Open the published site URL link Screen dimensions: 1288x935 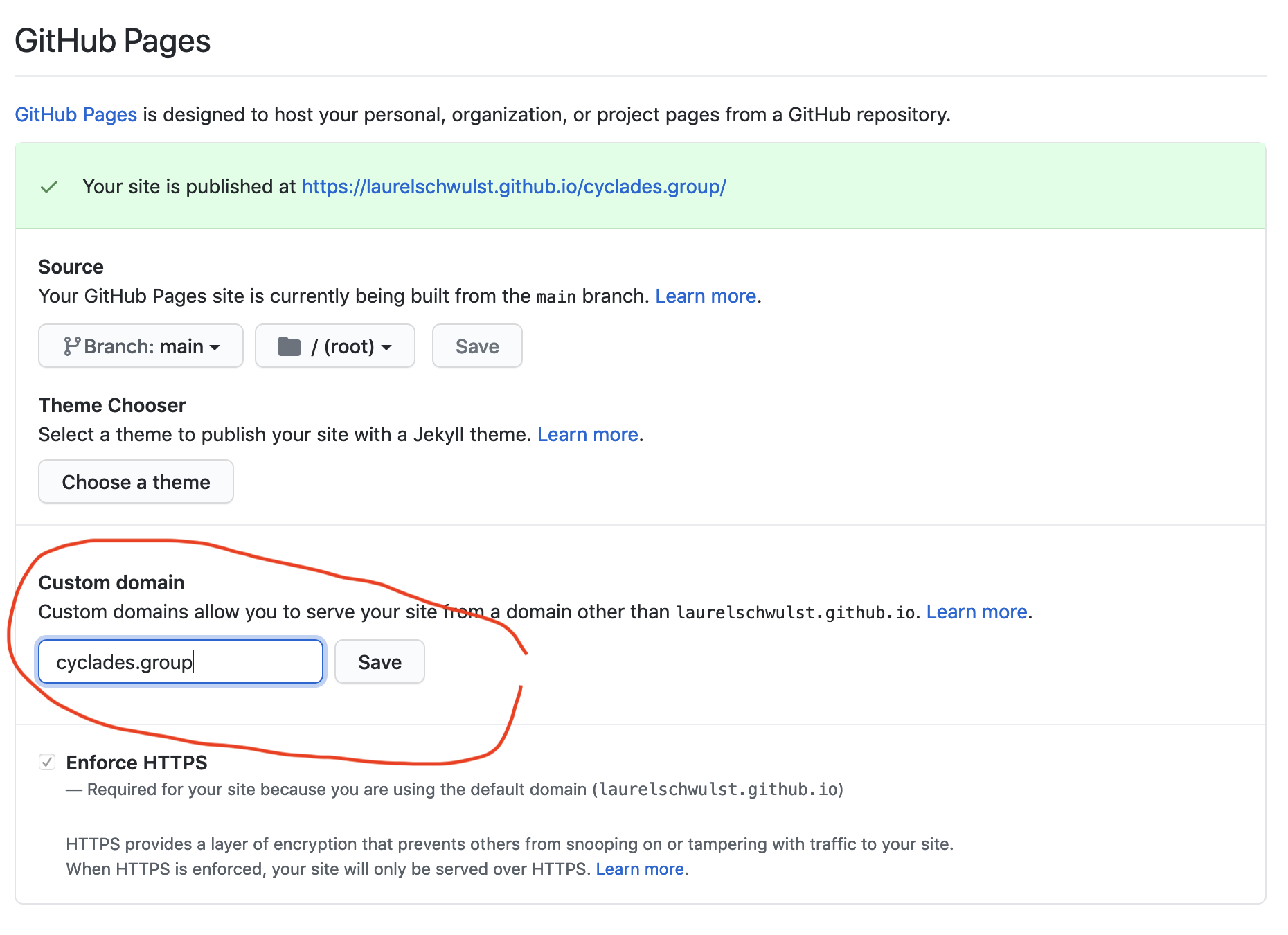click(x=514, y=187)
